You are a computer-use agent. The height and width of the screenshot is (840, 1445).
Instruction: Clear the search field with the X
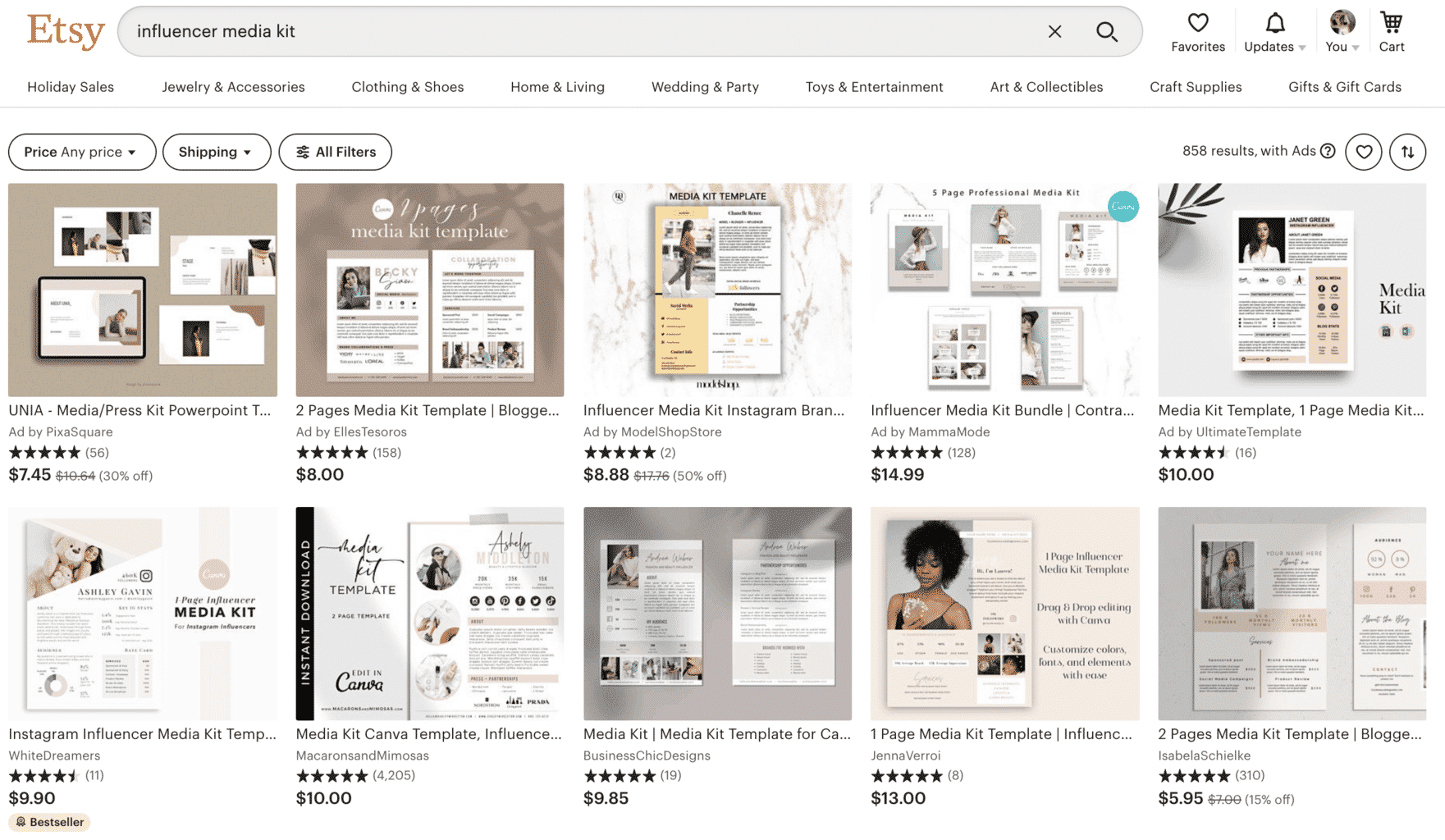[x=1054, y=31]
